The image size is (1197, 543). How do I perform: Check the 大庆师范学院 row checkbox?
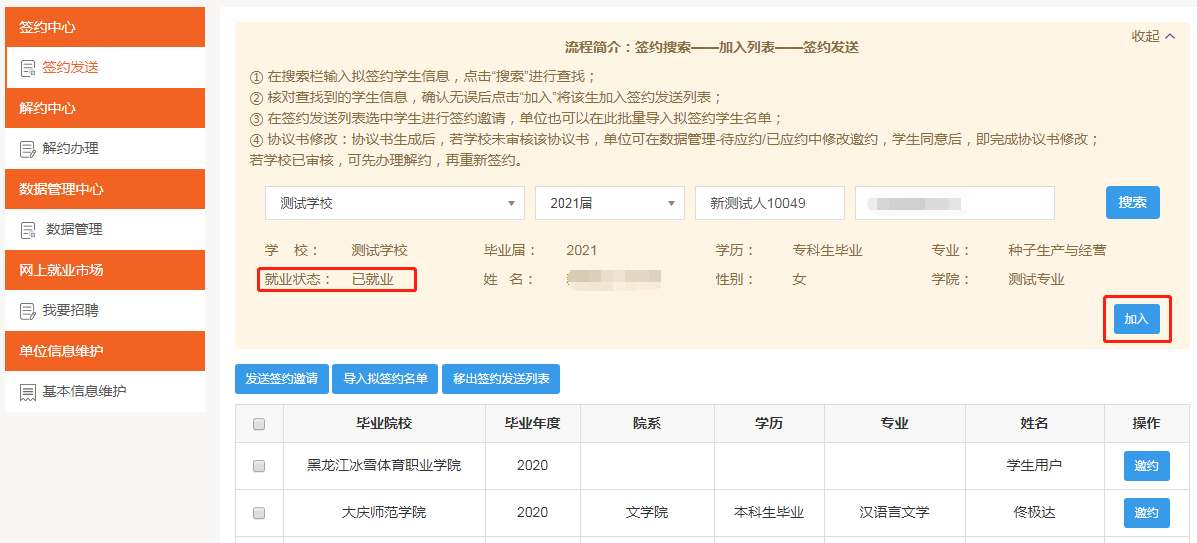[x=259, y=513]
